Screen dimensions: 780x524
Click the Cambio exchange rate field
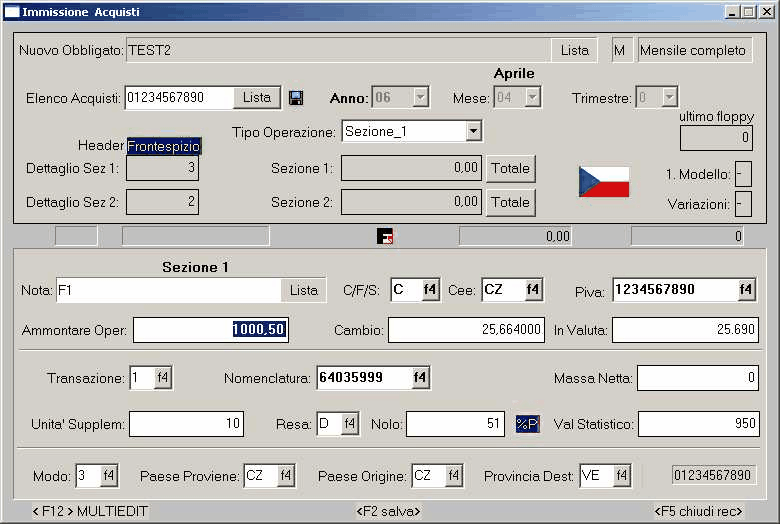pos(467,329)
